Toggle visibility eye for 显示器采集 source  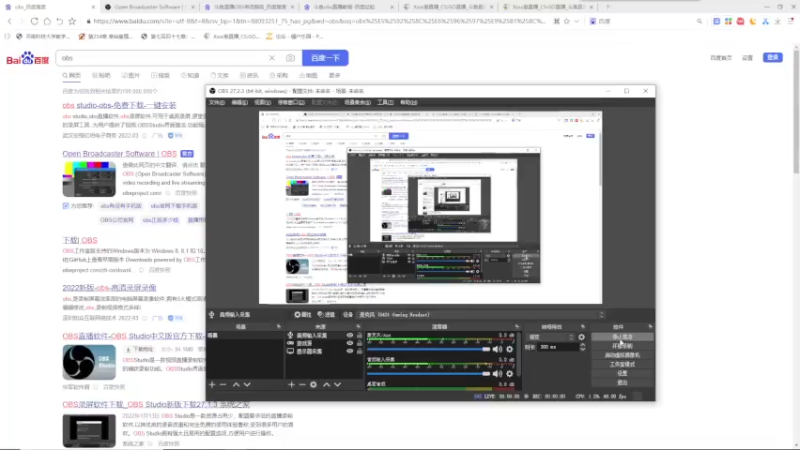pyautogui.click(x=350, y=352)
